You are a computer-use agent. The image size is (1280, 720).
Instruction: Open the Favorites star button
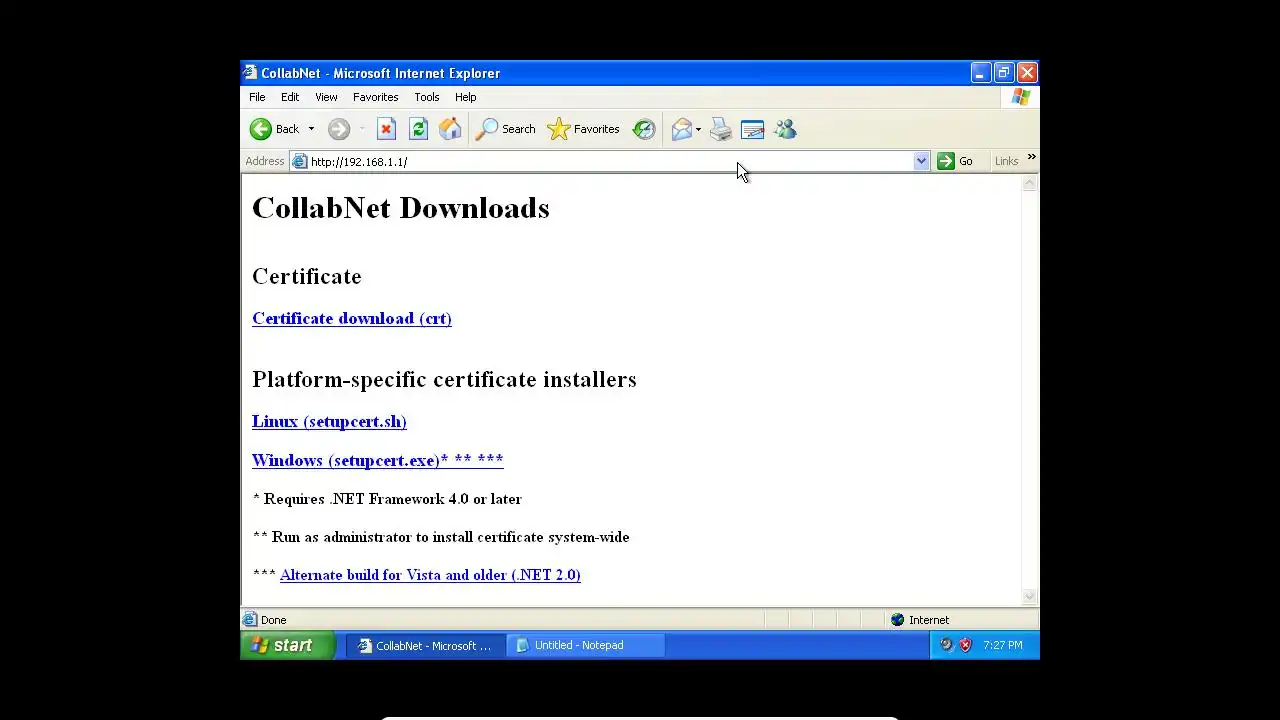coord(584,129)
